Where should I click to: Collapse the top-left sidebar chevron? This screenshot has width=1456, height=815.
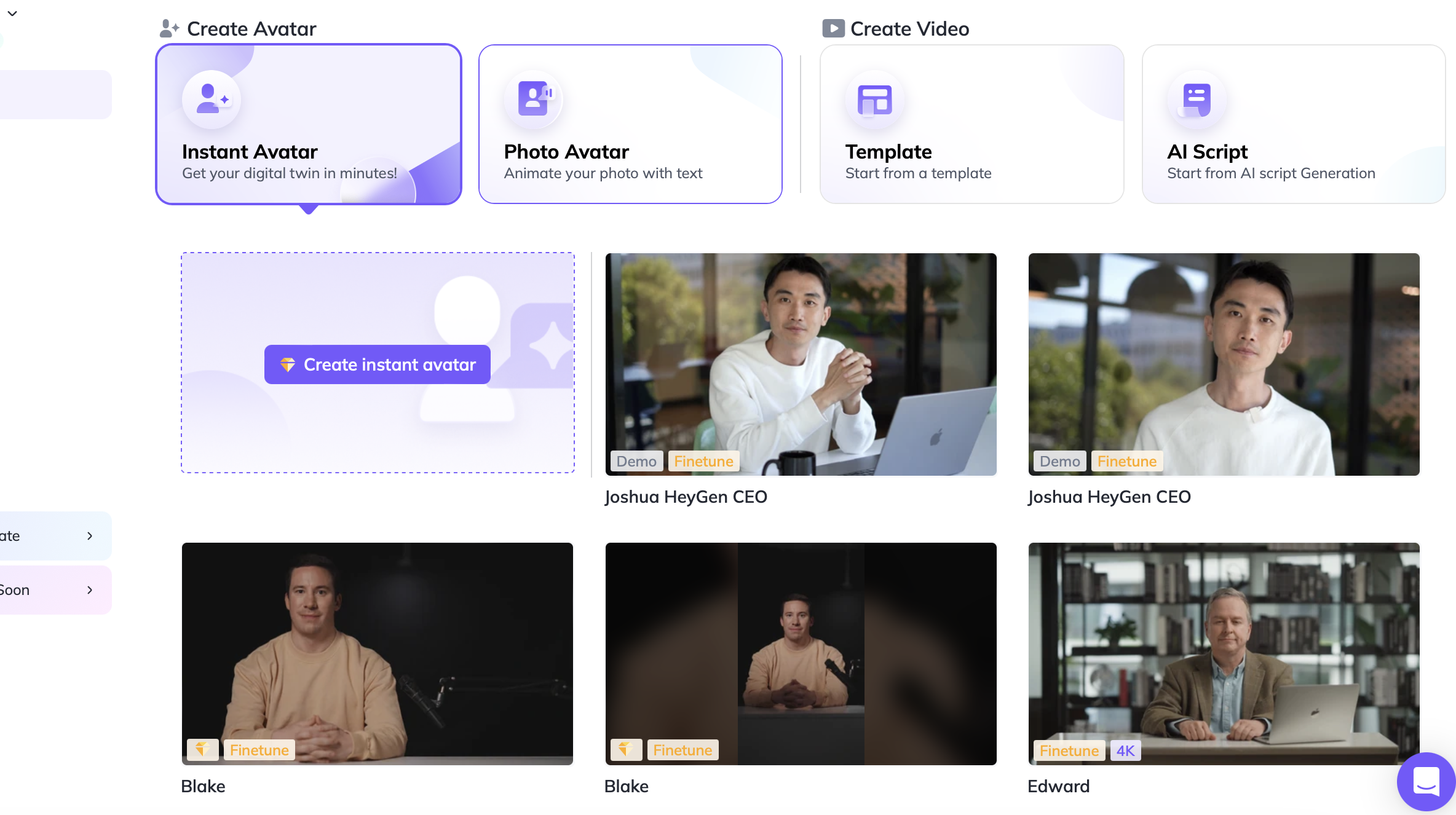(x=12, y=13)
